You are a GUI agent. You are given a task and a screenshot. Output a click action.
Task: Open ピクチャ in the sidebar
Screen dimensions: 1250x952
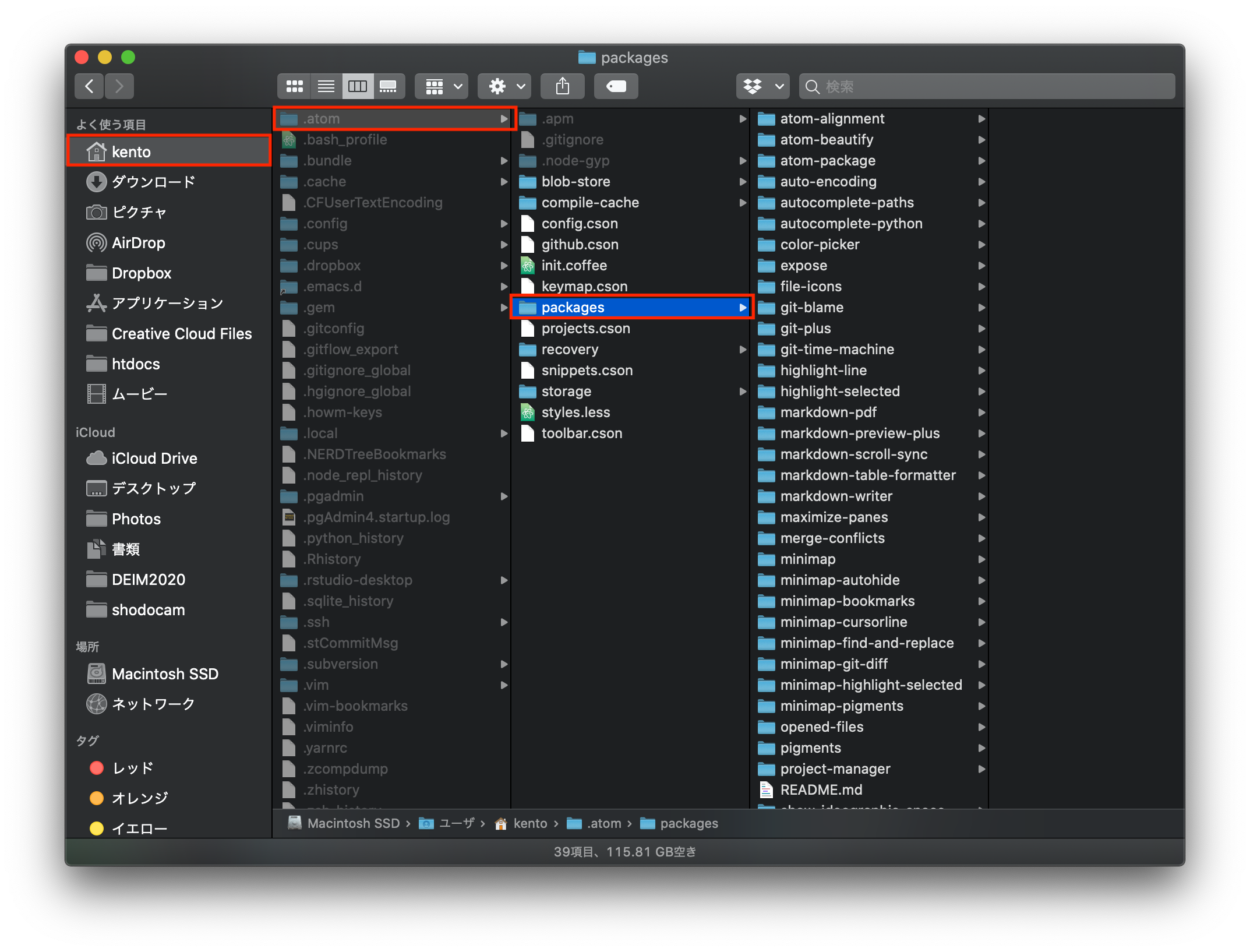pyautogui.click(x=169, y=212)
